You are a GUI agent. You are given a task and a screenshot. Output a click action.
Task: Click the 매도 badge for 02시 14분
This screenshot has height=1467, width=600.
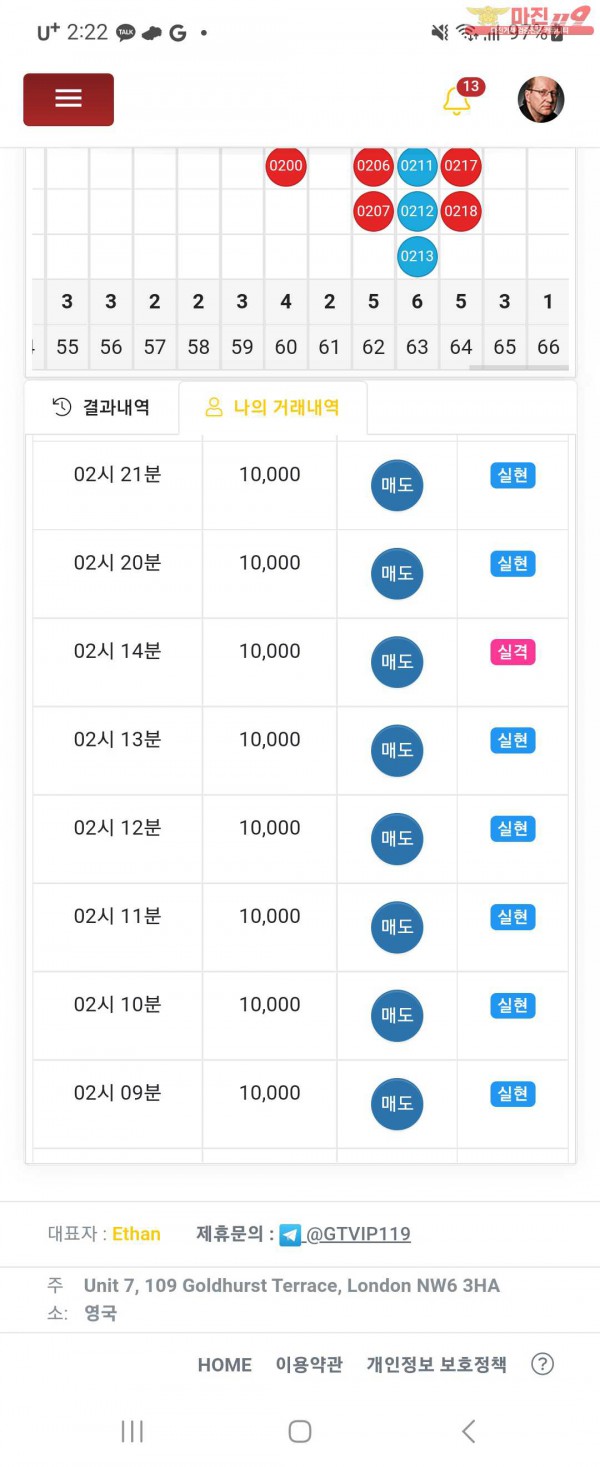pyautogui.click(x=397, y=662)
